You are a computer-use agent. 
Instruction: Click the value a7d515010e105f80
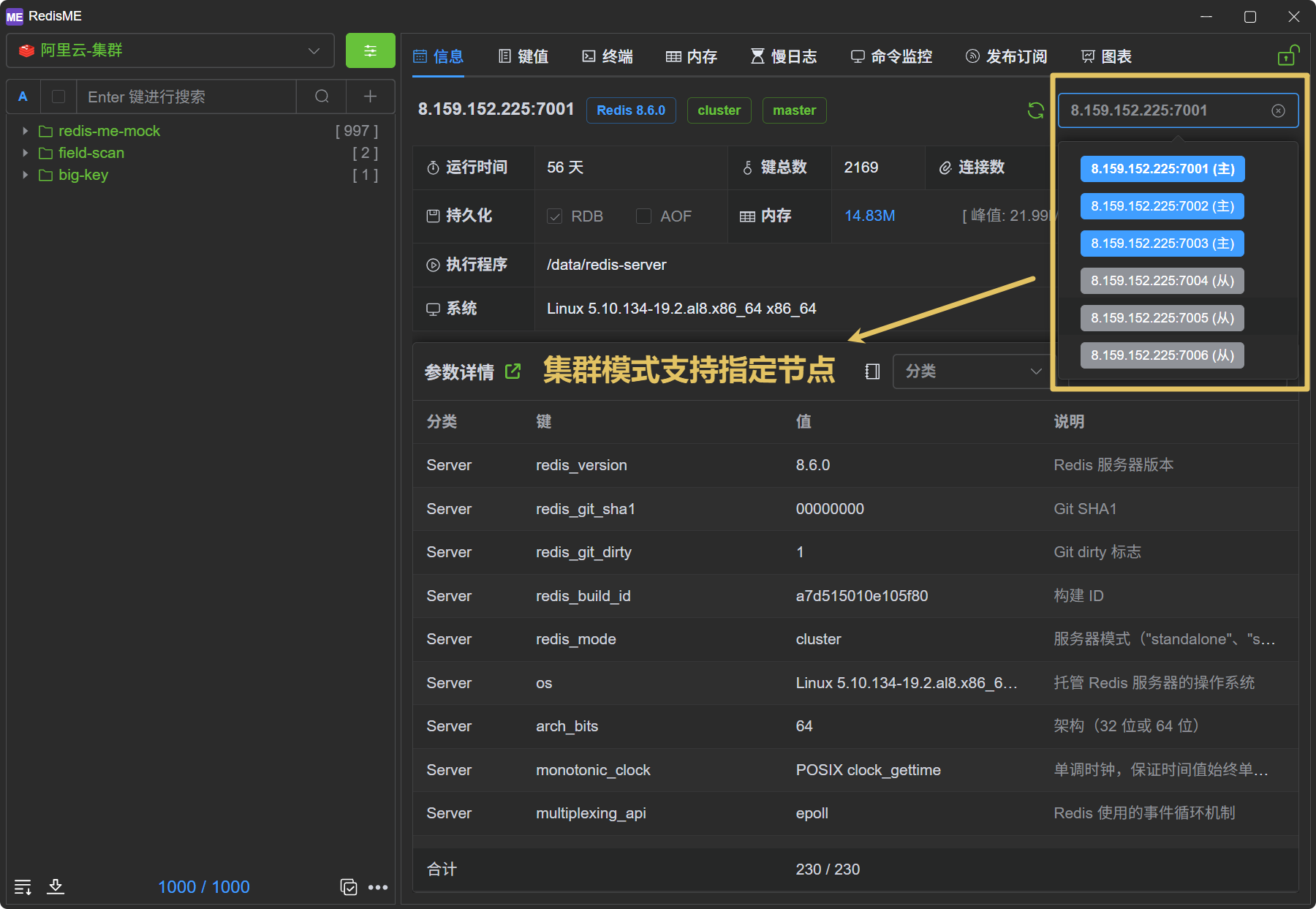(x=862, y=596)
